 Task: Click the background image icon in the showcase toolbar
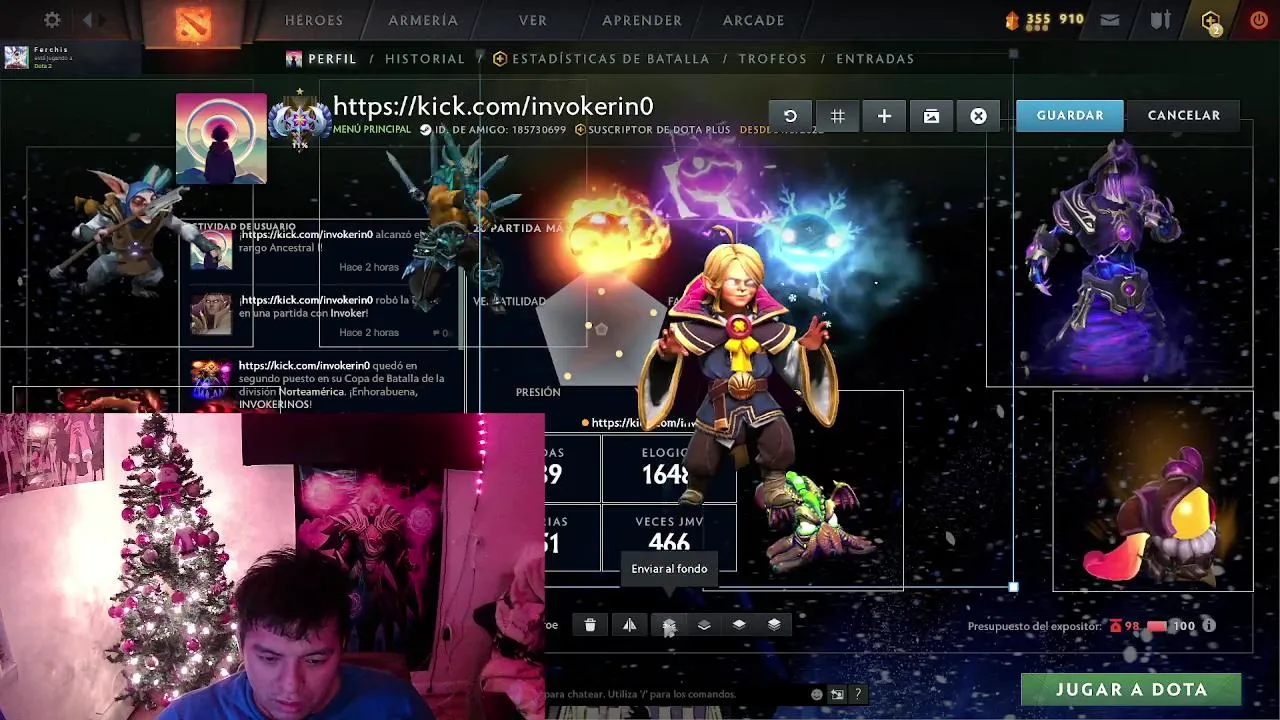click(x=931, y=116)
